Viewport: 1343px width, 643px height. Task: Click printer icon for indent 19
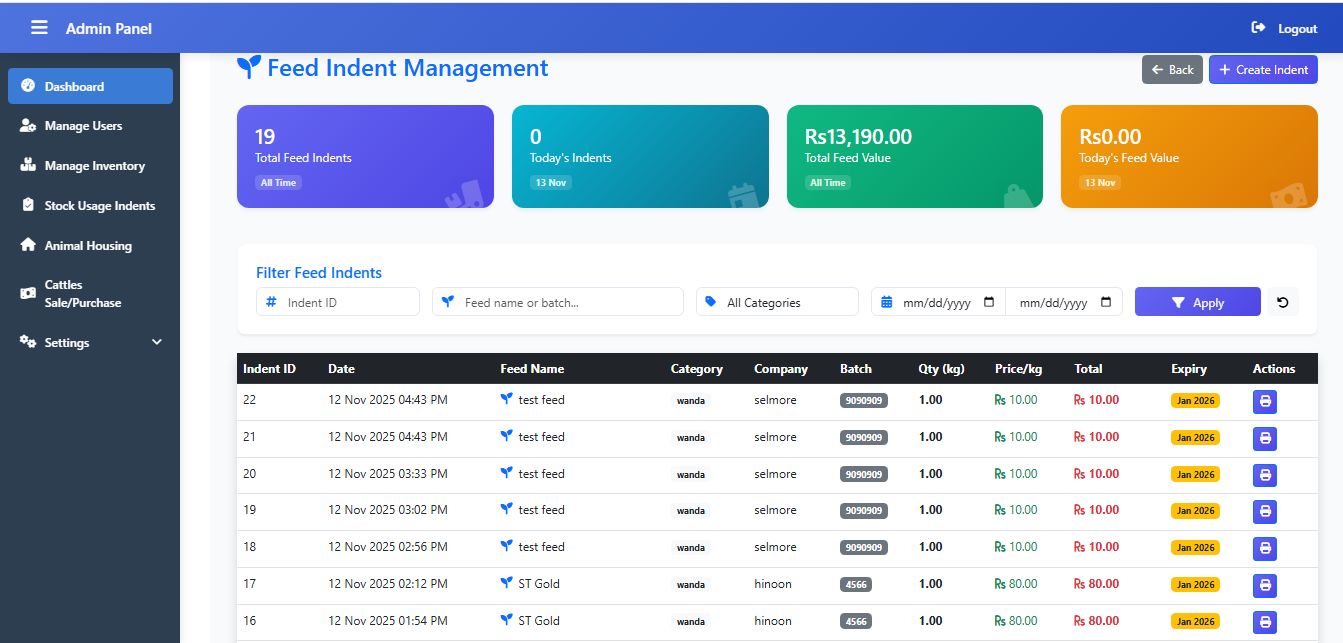tap(1265, 511)
